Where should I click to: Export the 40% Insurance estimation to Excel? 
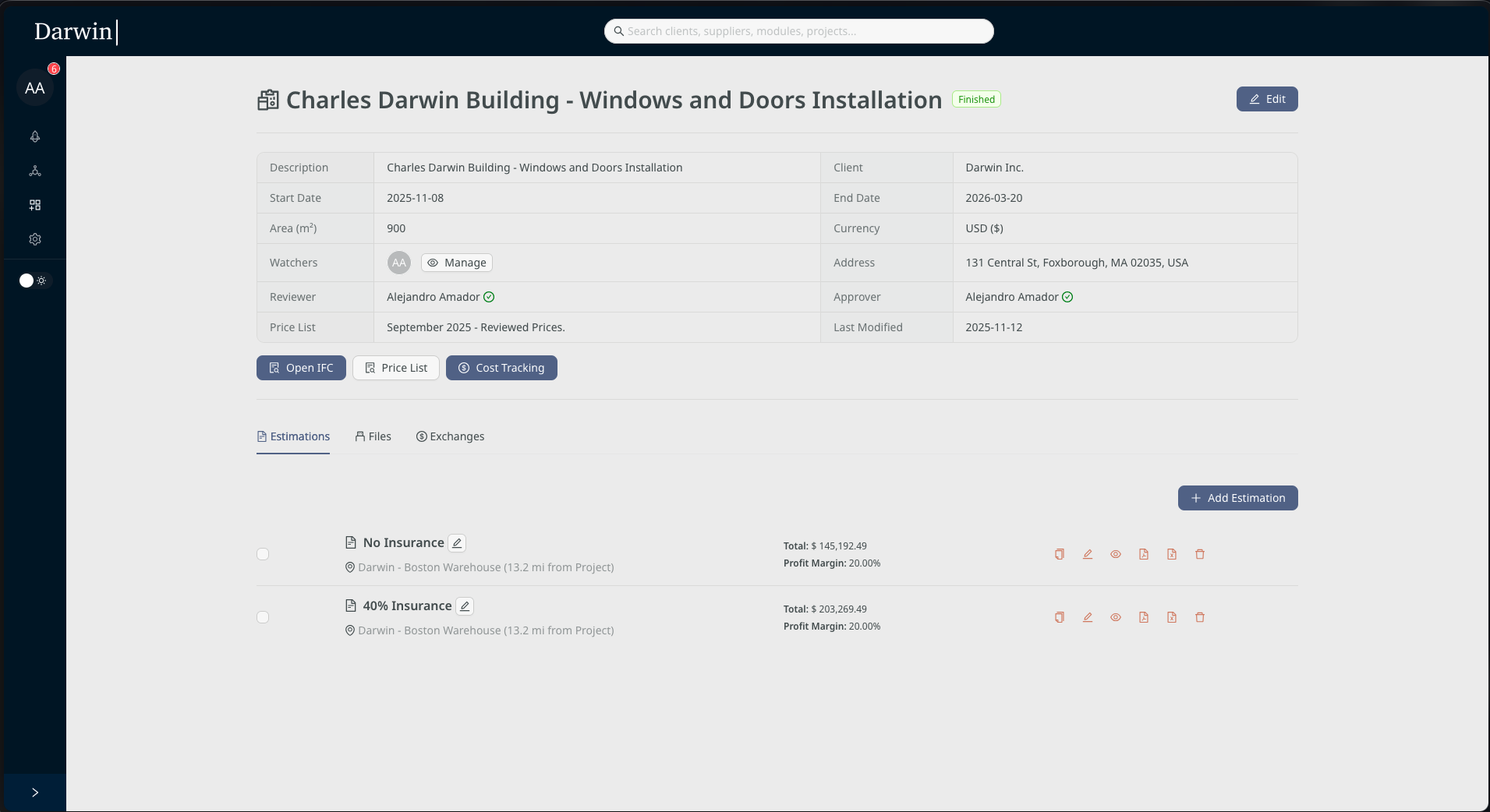(1171, 617)
